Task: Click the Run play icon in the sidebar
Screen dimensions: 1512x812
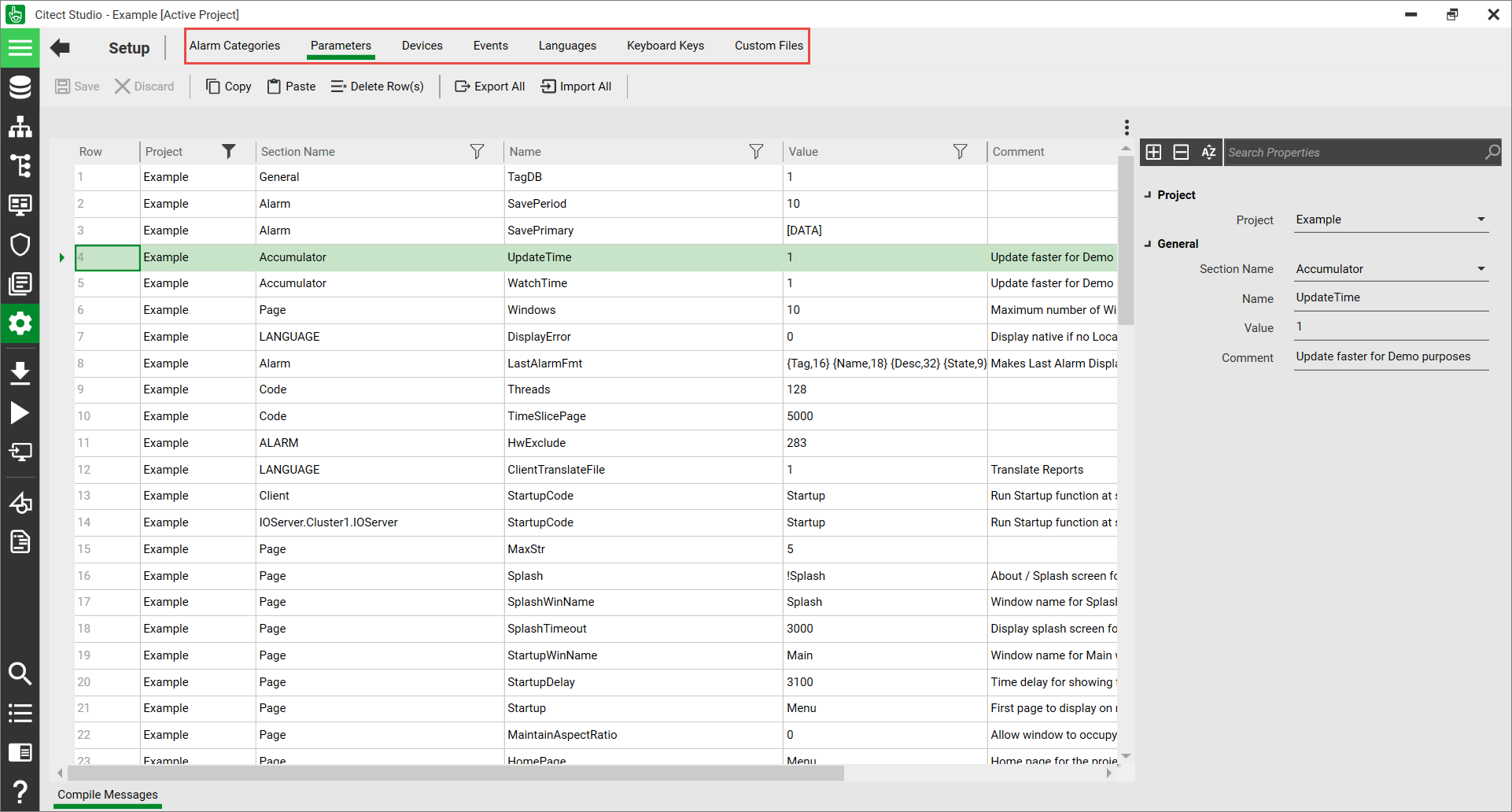Action: pyautogui.click(x=20, y=413)
